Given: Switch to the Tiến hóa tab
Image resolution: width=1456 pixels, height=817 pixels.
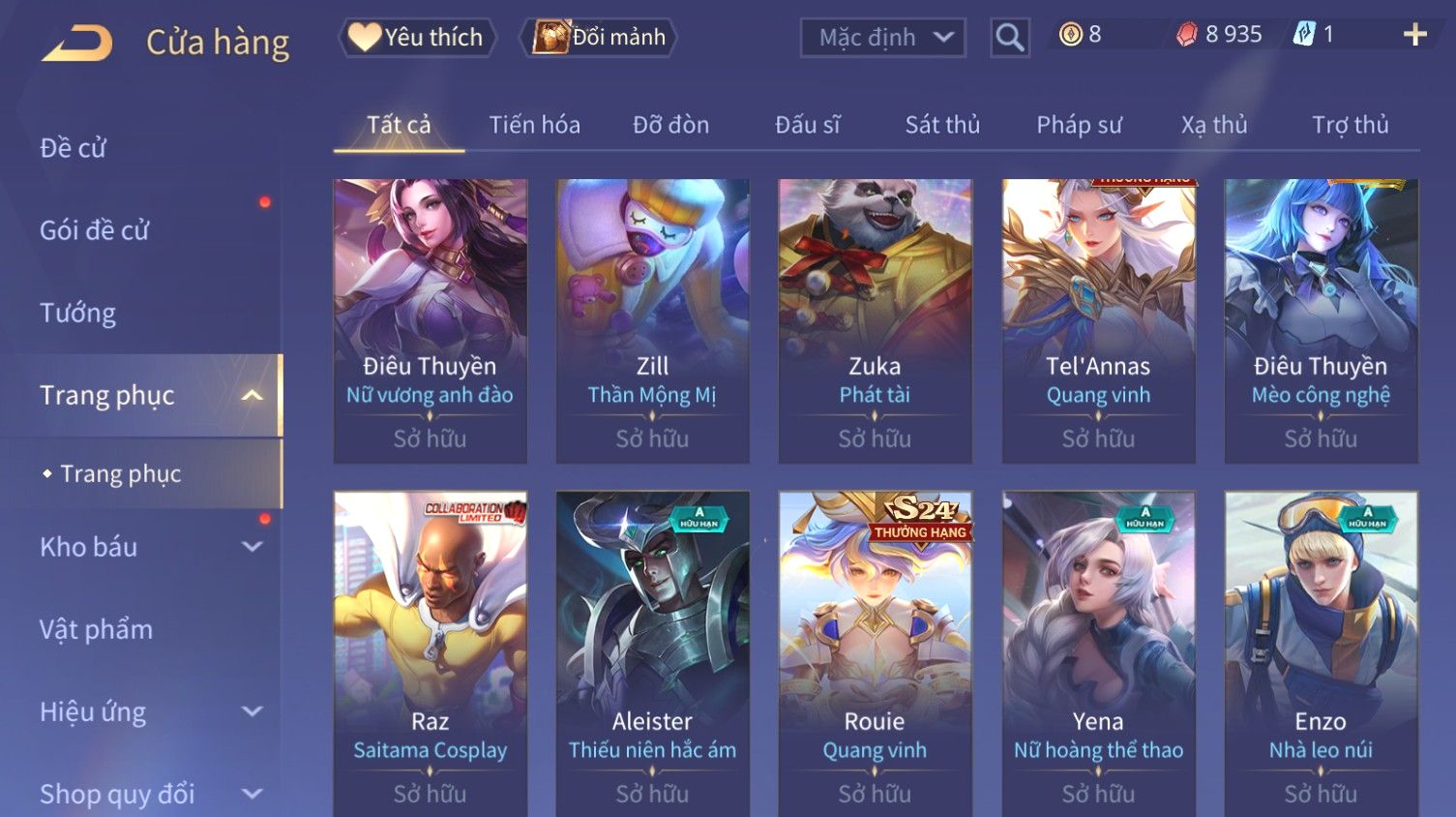Looking at the screenshot, I should [534, 125].
